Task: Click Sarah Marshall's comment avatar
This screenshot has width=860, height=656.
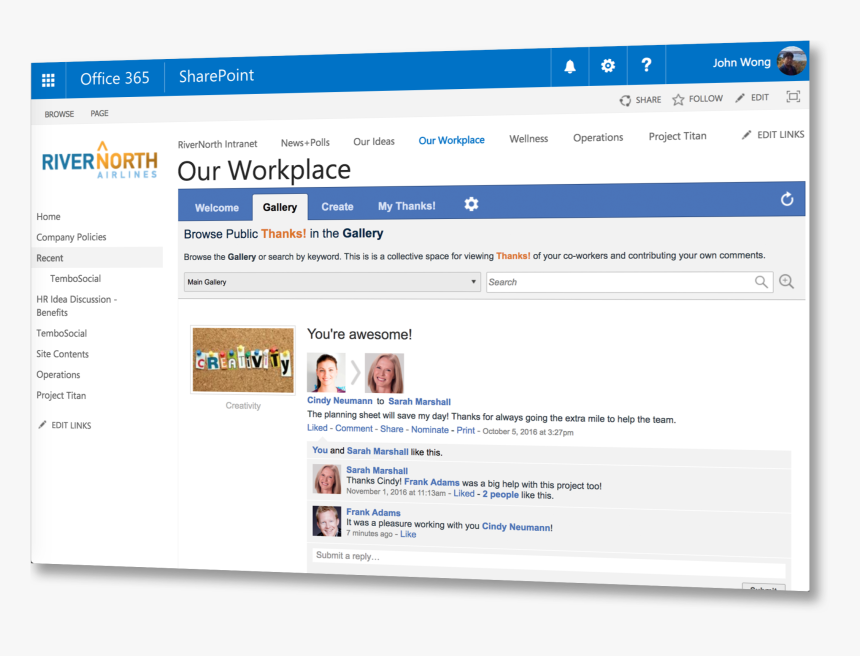Action: 327,479
